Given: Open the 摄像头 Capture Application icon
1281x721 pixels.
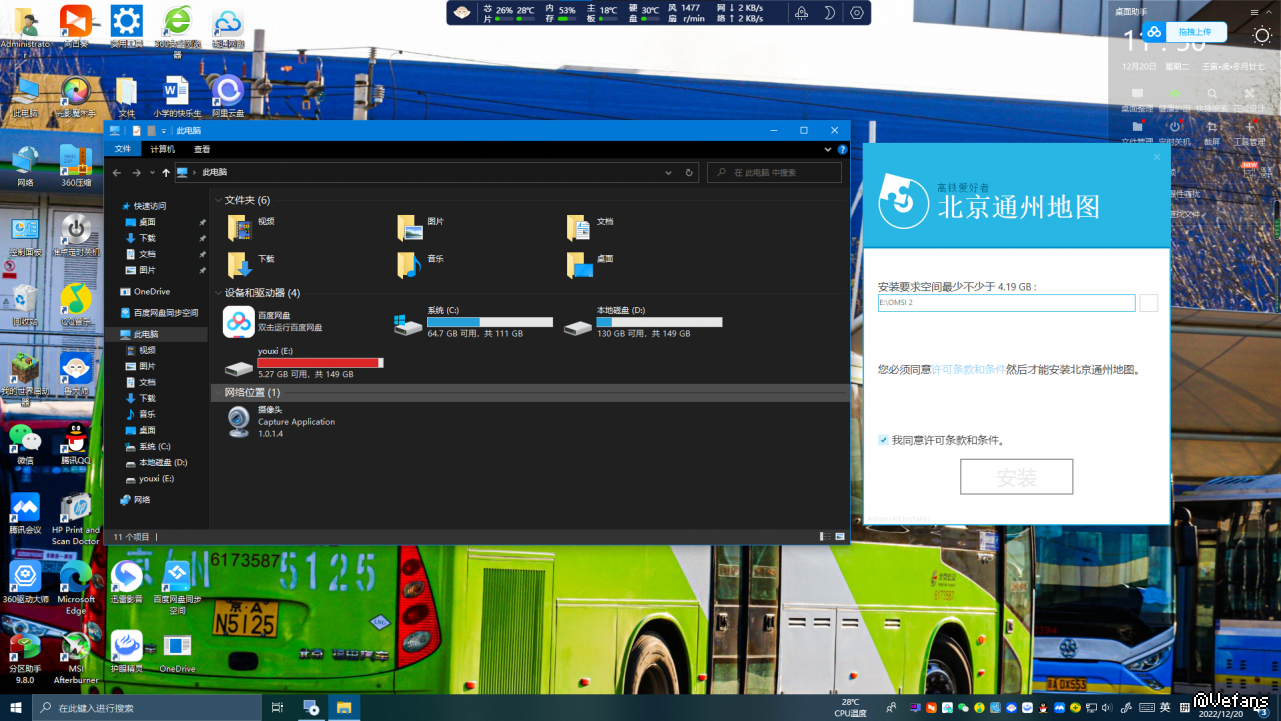Looking at the screenshot, I should pos(239,421).
